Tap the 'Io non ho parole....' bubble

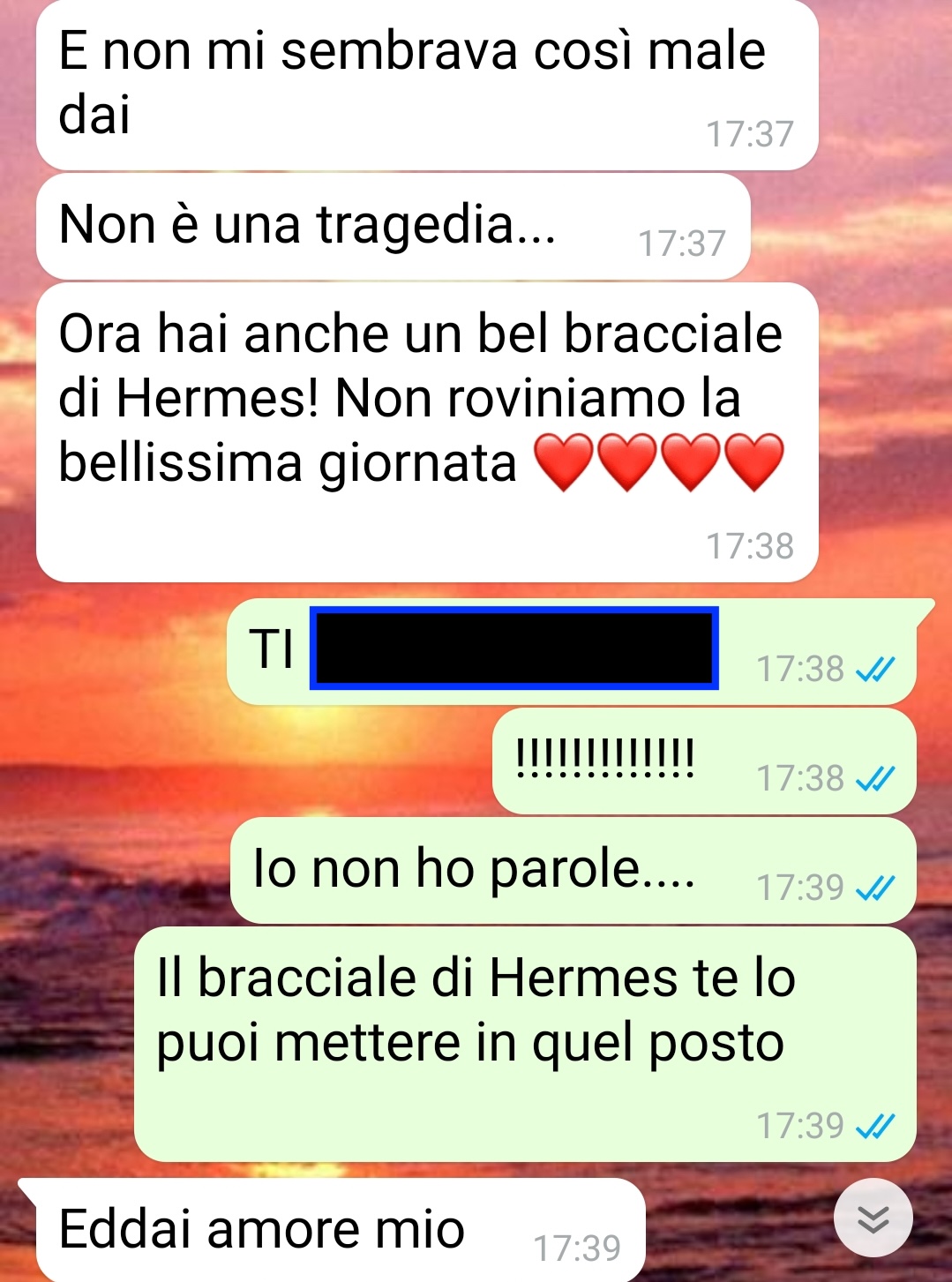[x=573, y=870]
